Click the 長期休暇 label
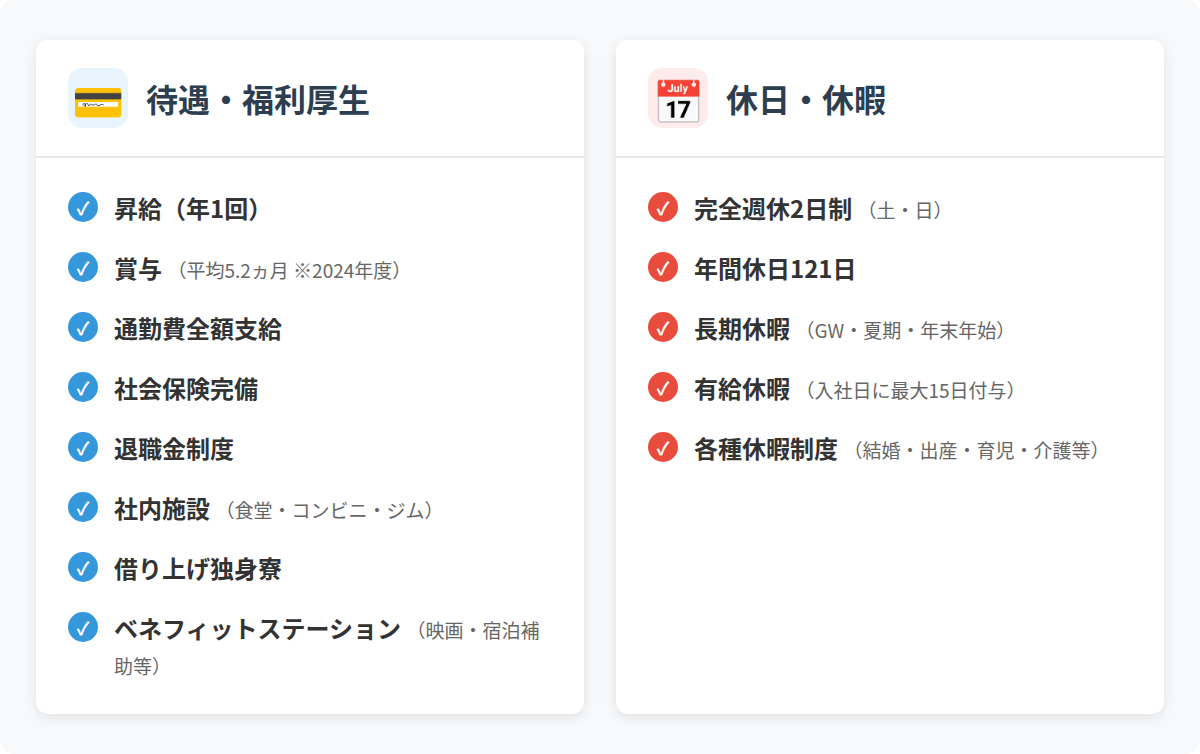The image size is (1200, 754). (742, 330)
